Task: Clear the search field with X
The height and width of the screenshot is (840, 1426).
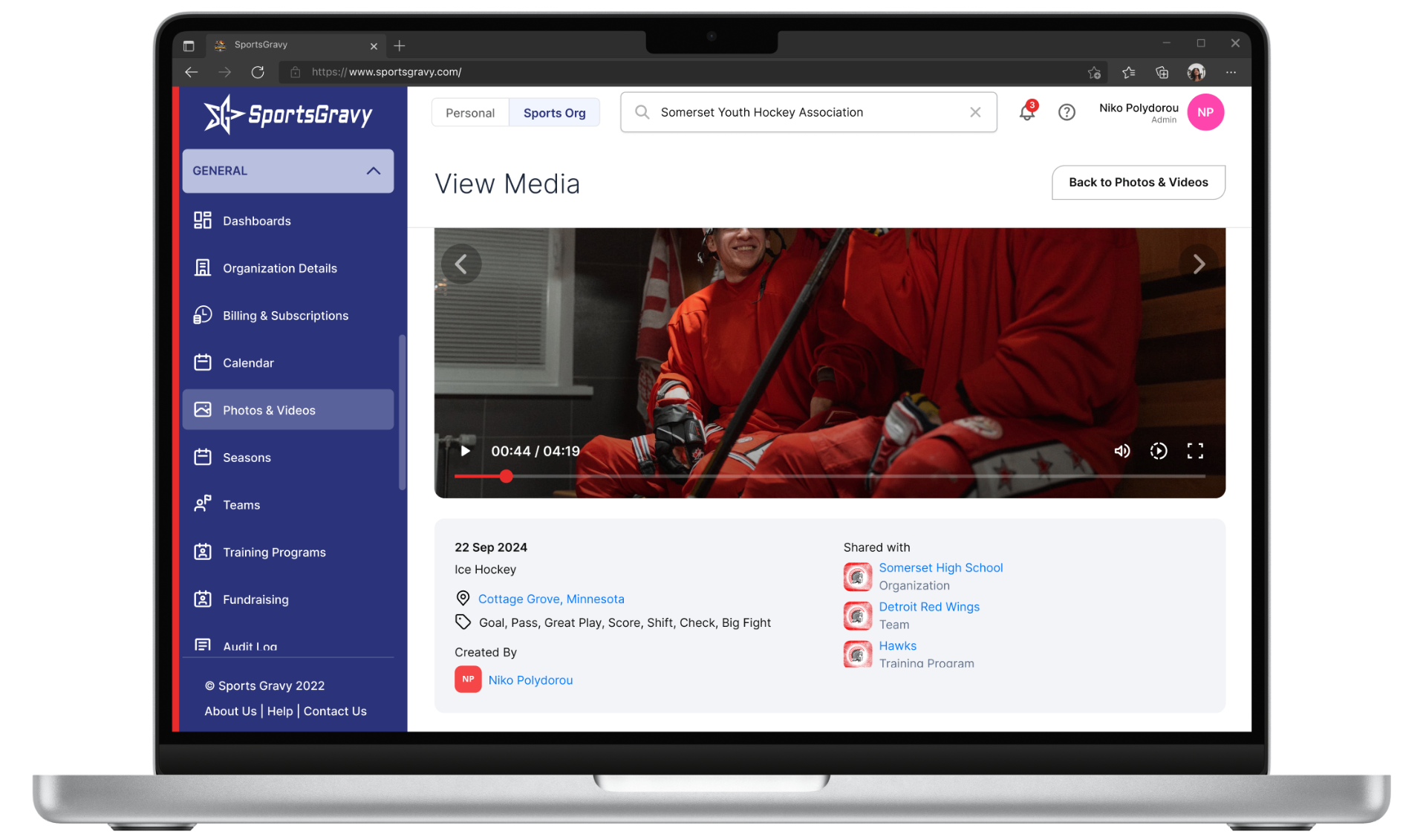Action: 975,112
